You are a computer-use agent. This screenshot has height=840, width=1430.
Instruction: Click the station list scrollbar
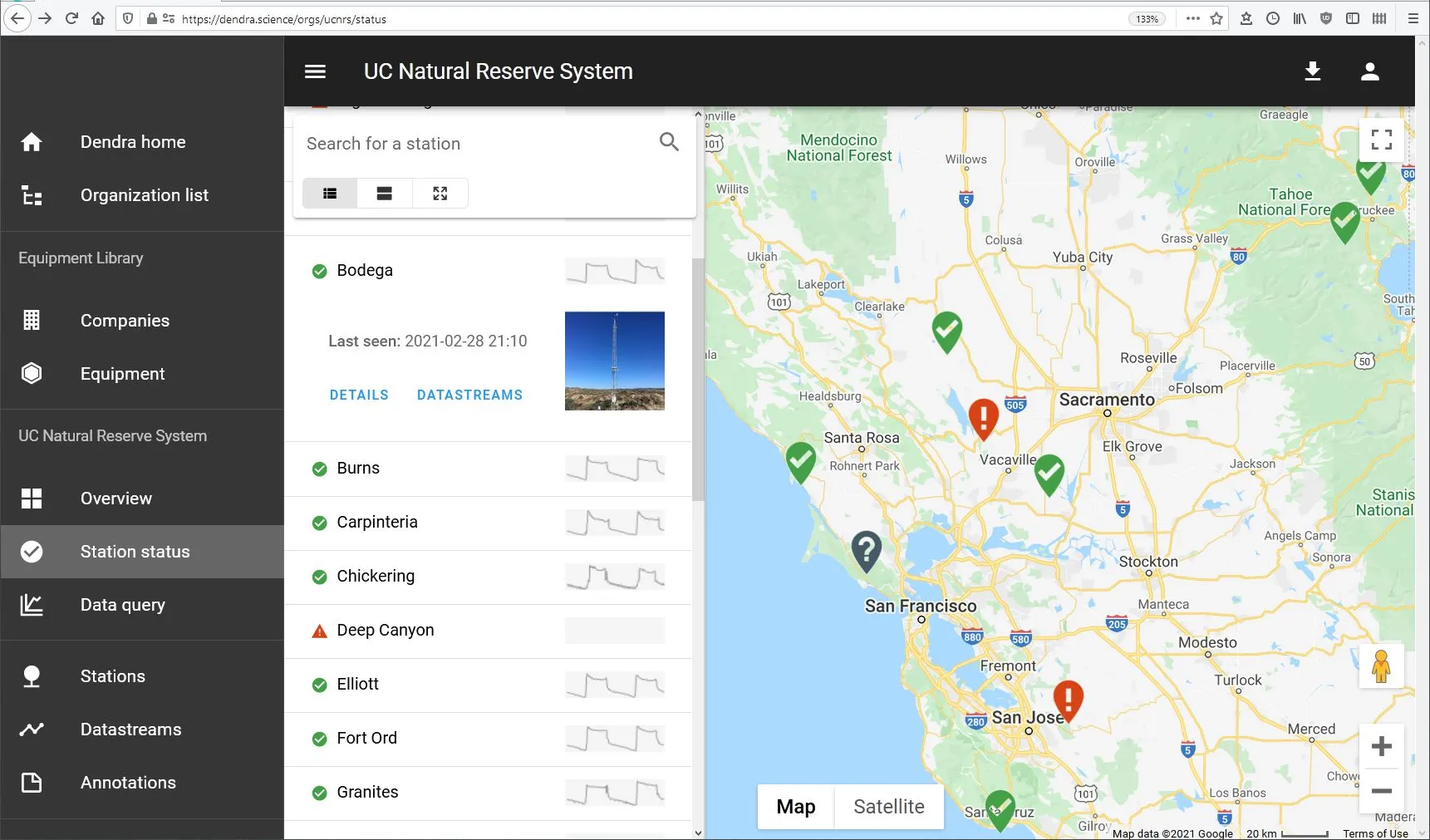[x=698, y=379]
